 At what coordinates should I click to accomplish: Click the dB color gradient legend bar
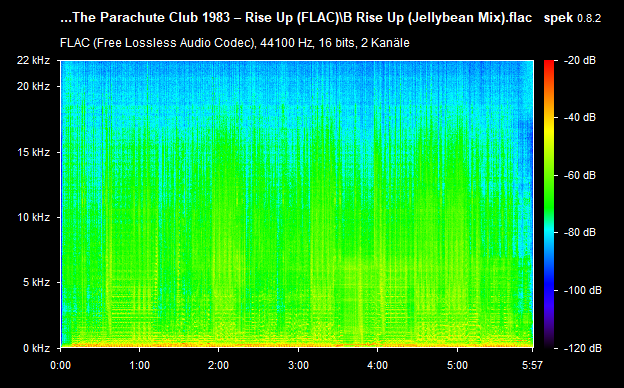[x=549, y=204]
